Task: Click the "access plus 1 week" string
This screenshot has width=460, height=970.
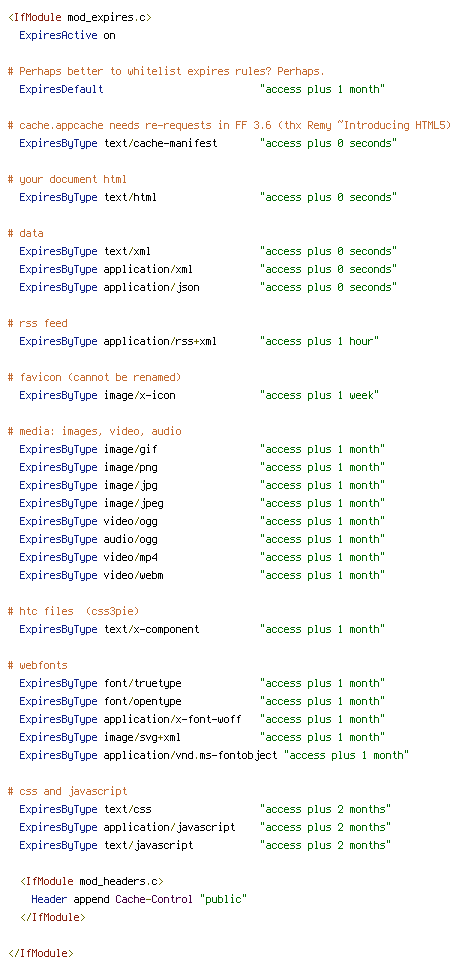Action: click(x=320, y=395)
